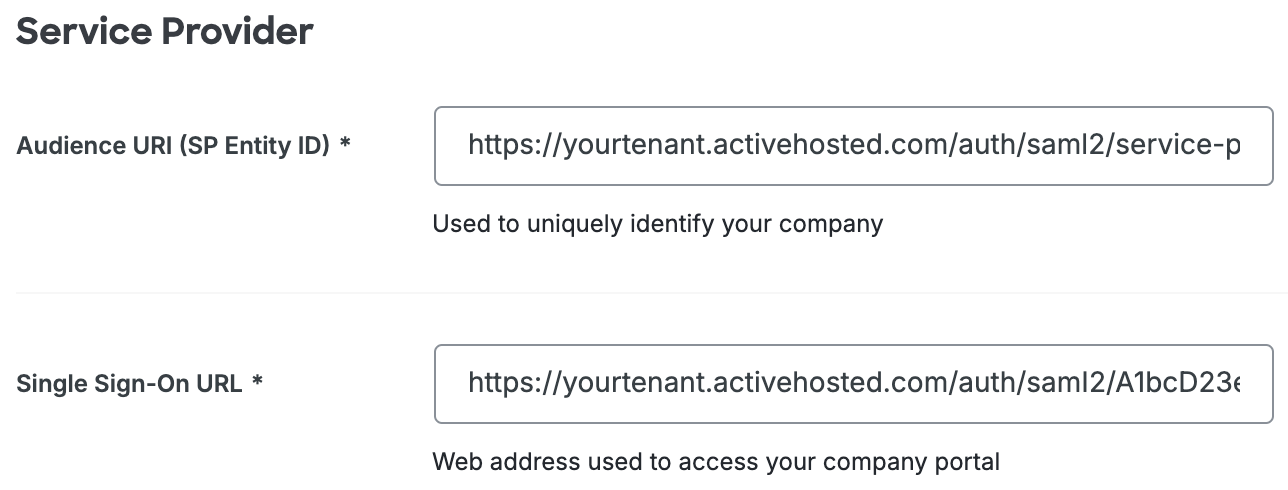The height and width of the screenshot is (490, 1288).
Task: Click the required asterisk beside Single Sign-On URL
Action: [257, 383]
